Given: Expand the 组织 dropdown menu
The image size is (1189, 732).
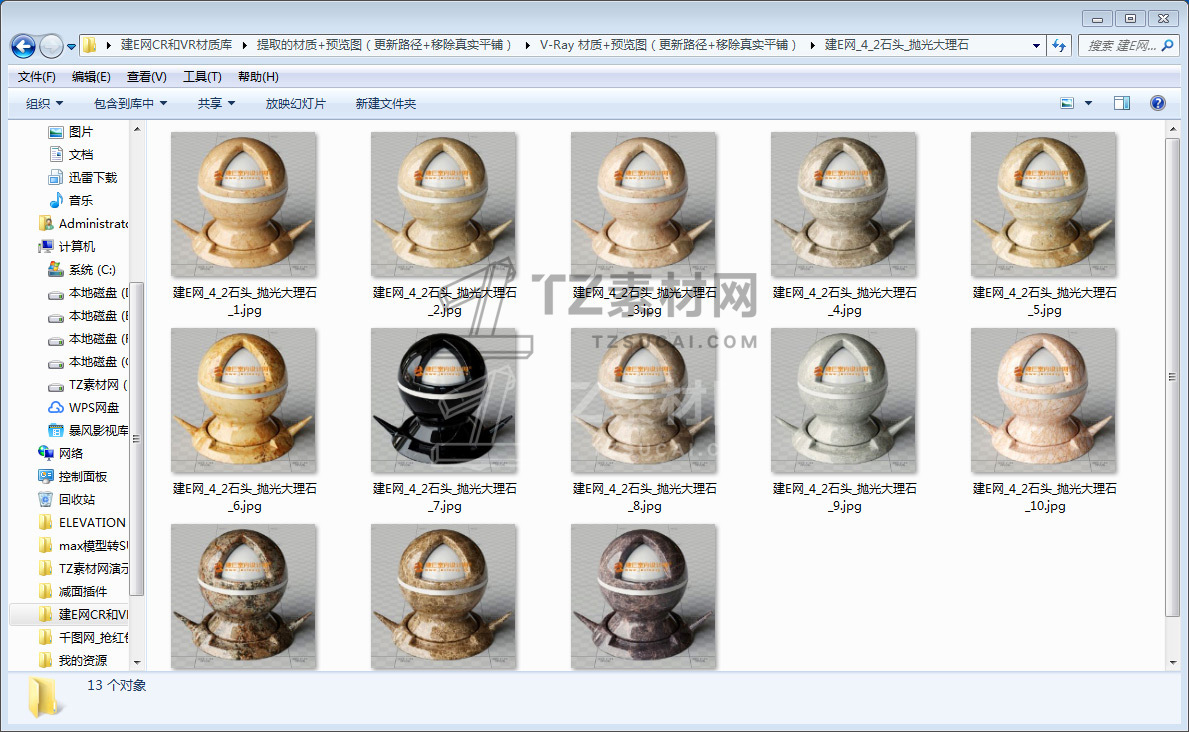Looking at the screenshot, I should click(44, 104).
